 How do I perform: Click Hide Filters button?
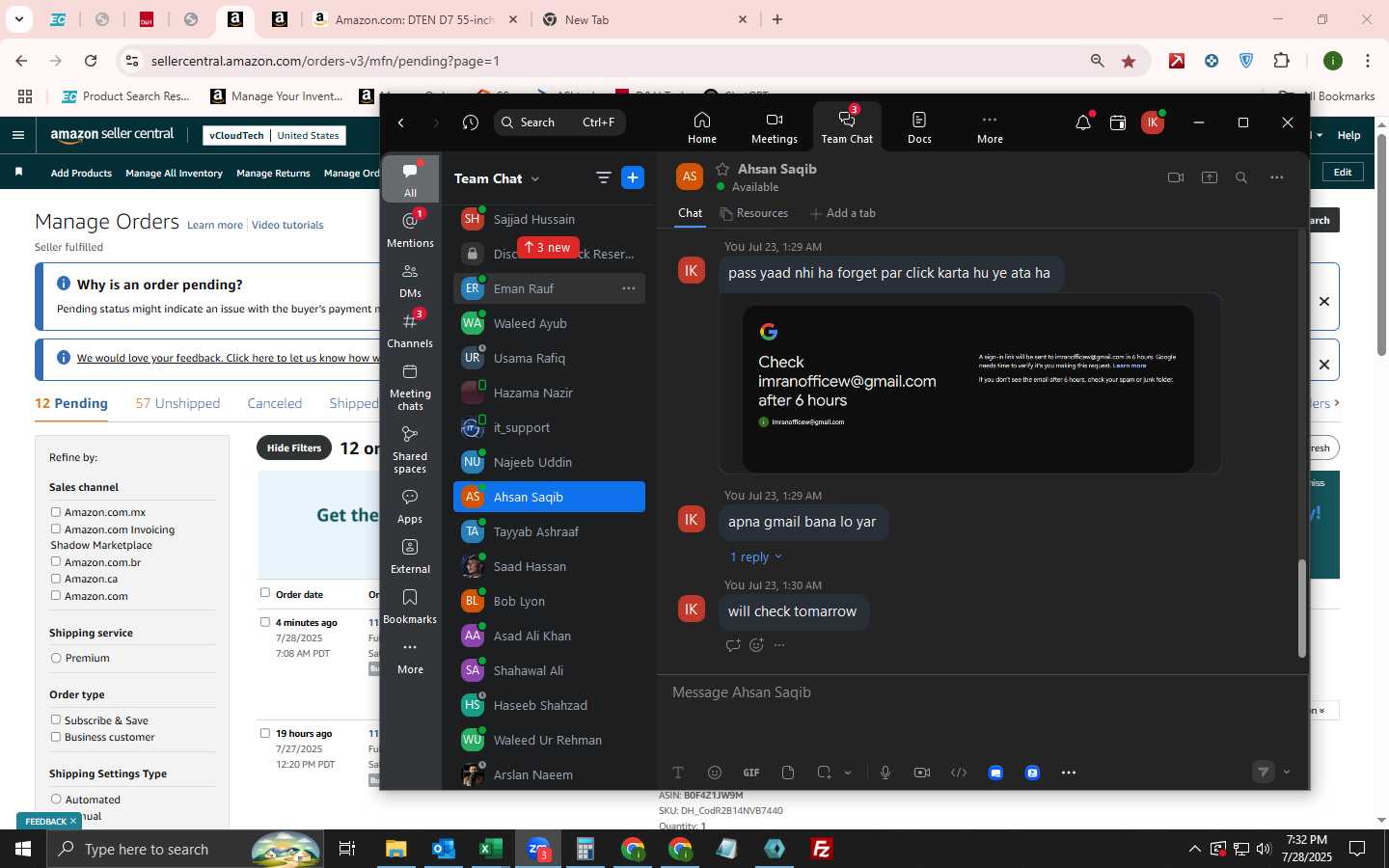pyautogui.click(x=294, y=448)
